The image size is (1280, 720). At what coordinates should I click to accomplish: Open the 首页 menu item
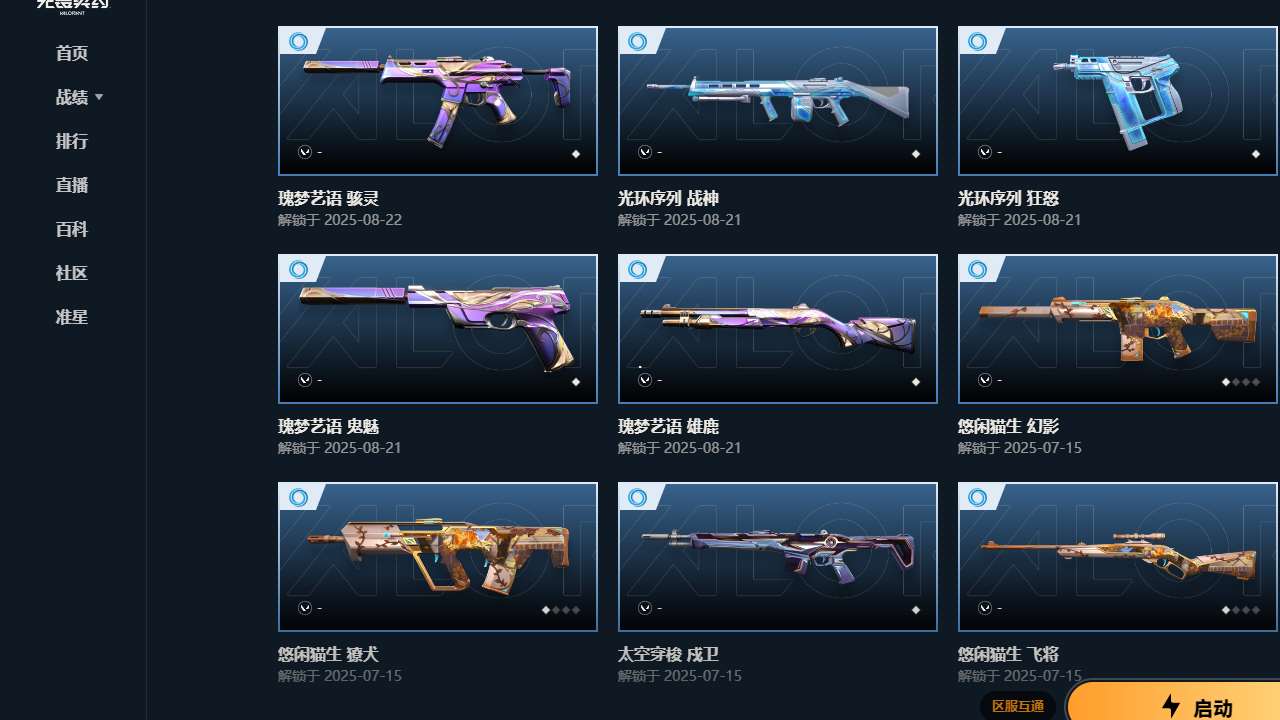[72, 53]
